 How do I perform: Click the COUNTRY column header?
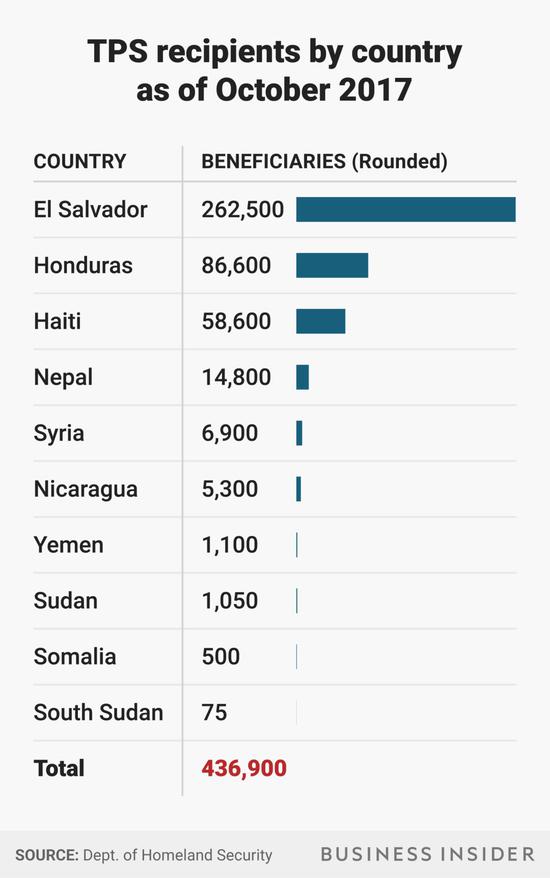(x=80, y=161)
